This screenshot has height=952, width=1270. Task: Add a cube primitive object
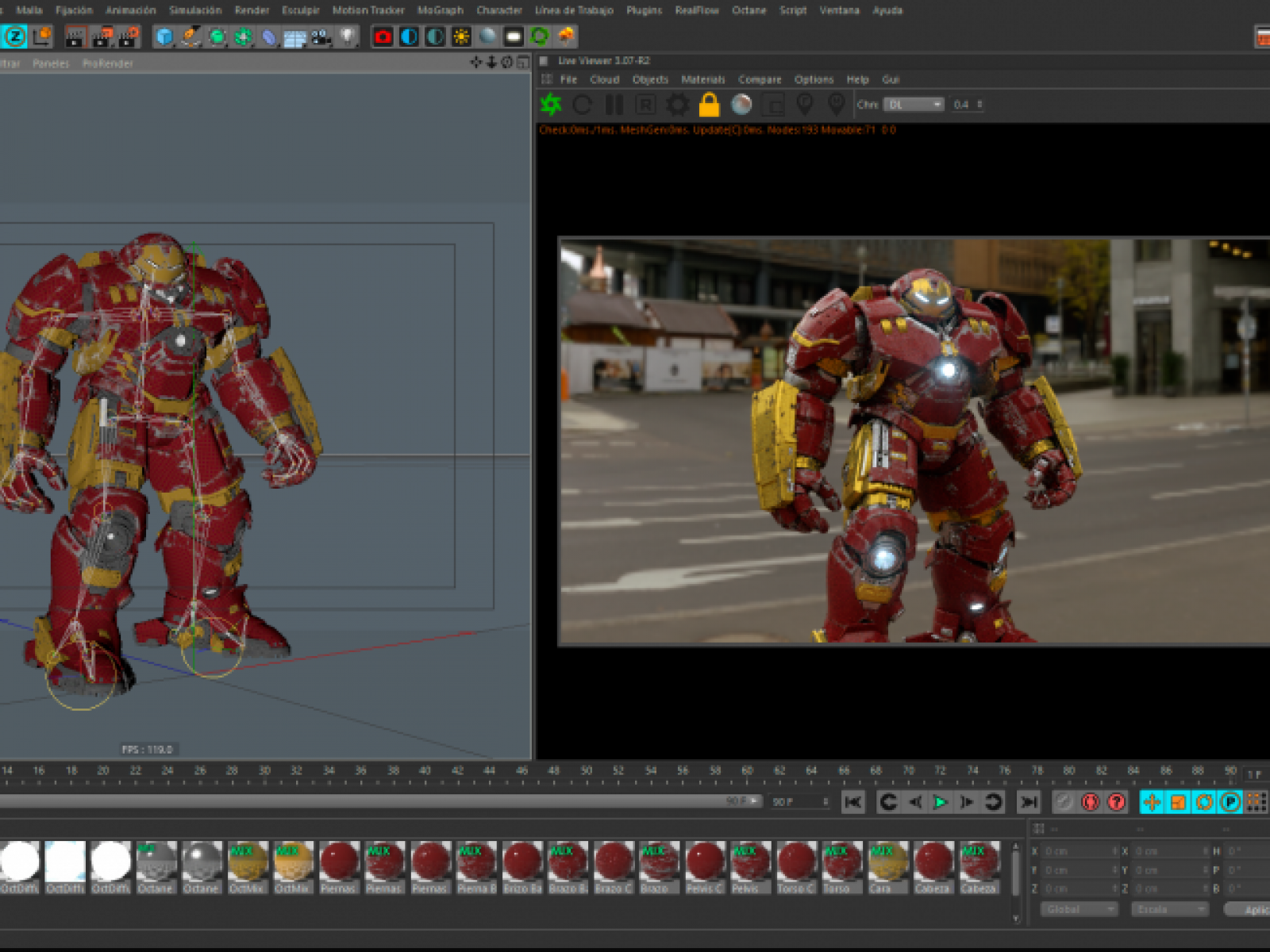tap(164, 36)
